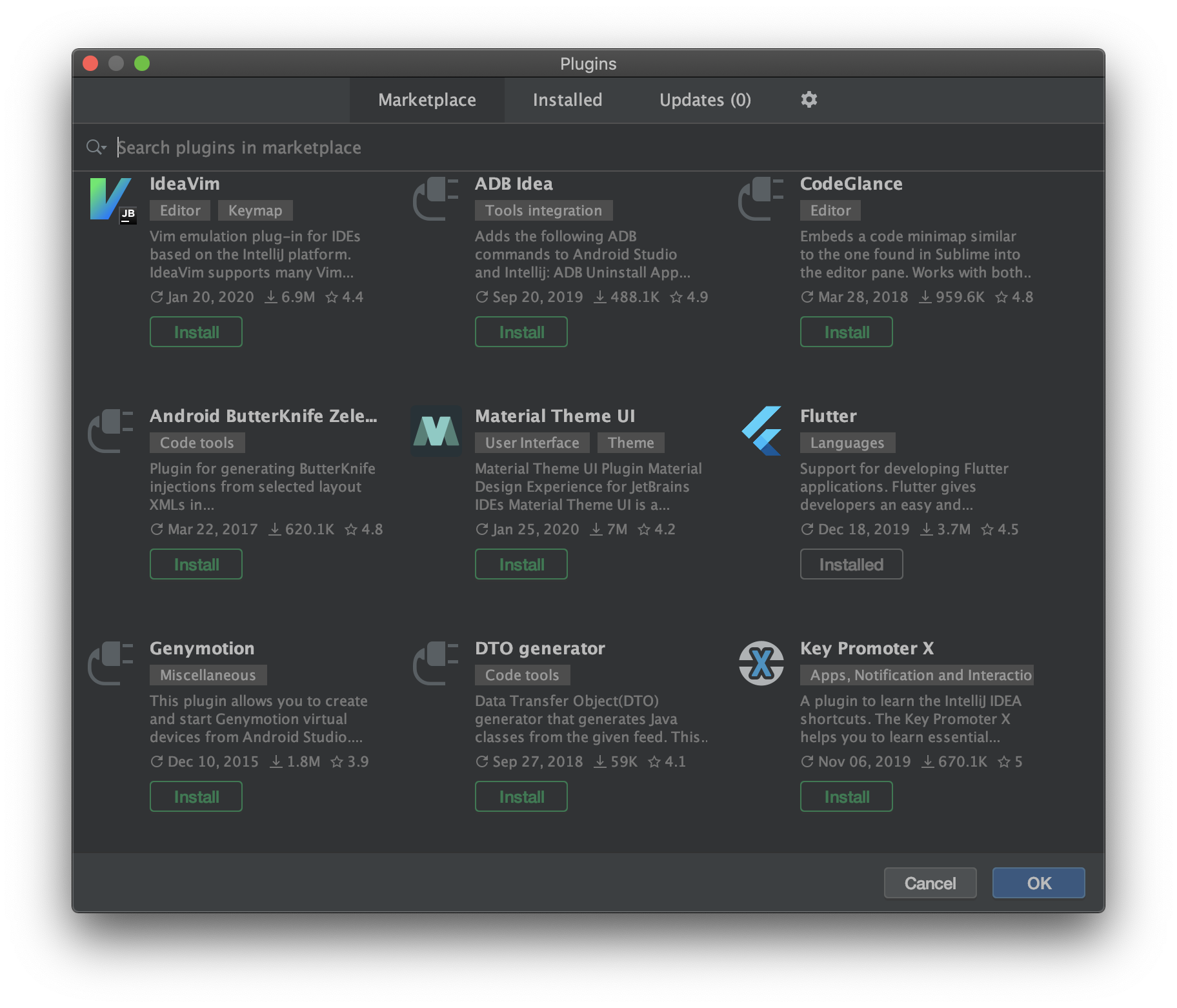Install the IdeaVim plugin
This screenshot has height=1008, width=1177.
click(196, 332)
